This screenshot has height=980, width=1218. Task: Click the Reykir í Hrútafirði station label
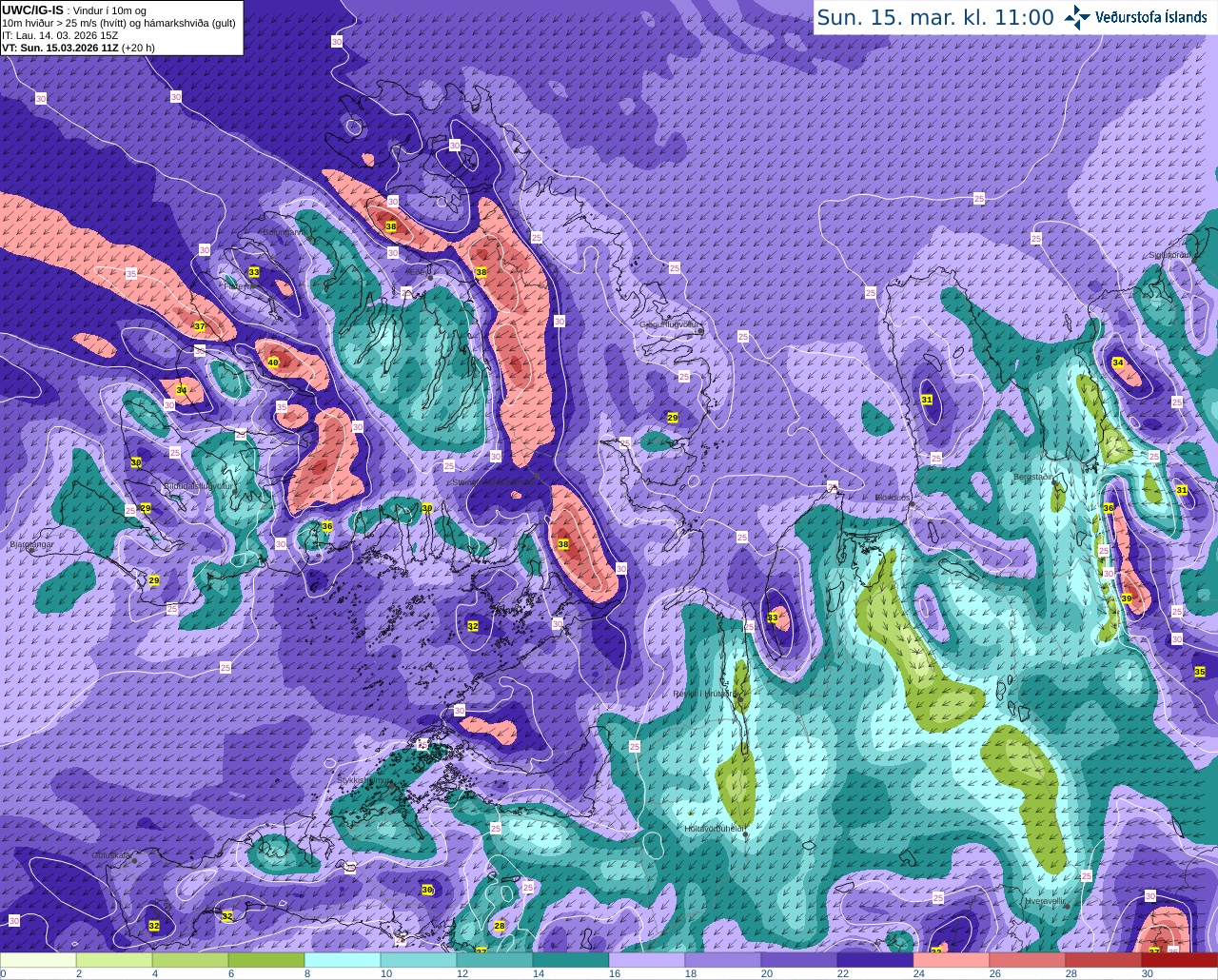pos(705,694)
